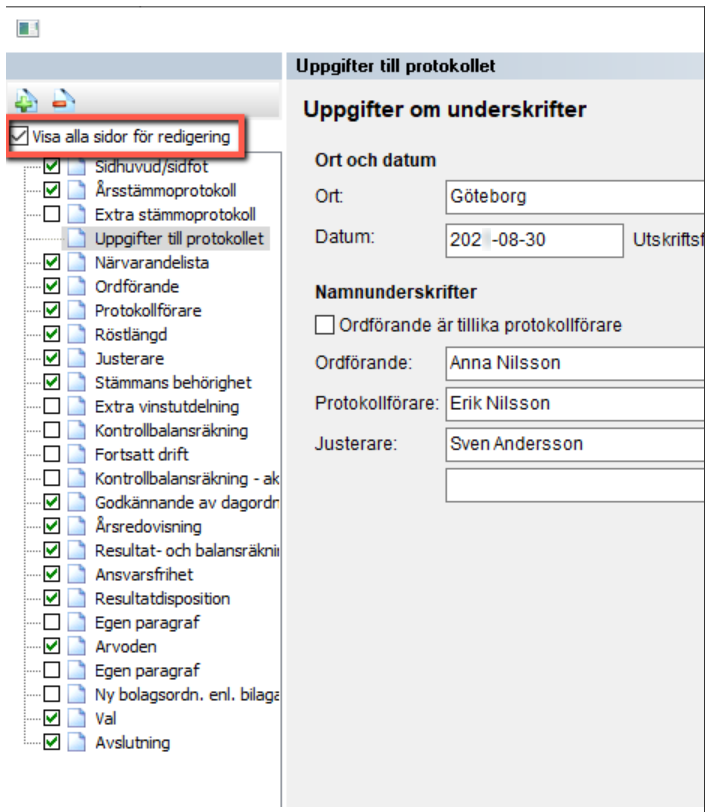Viewport: 711px width, 812px height.
Task: Select 'Kontrollbalansräkning - ak' tree item
Action: tap(187, 478)
